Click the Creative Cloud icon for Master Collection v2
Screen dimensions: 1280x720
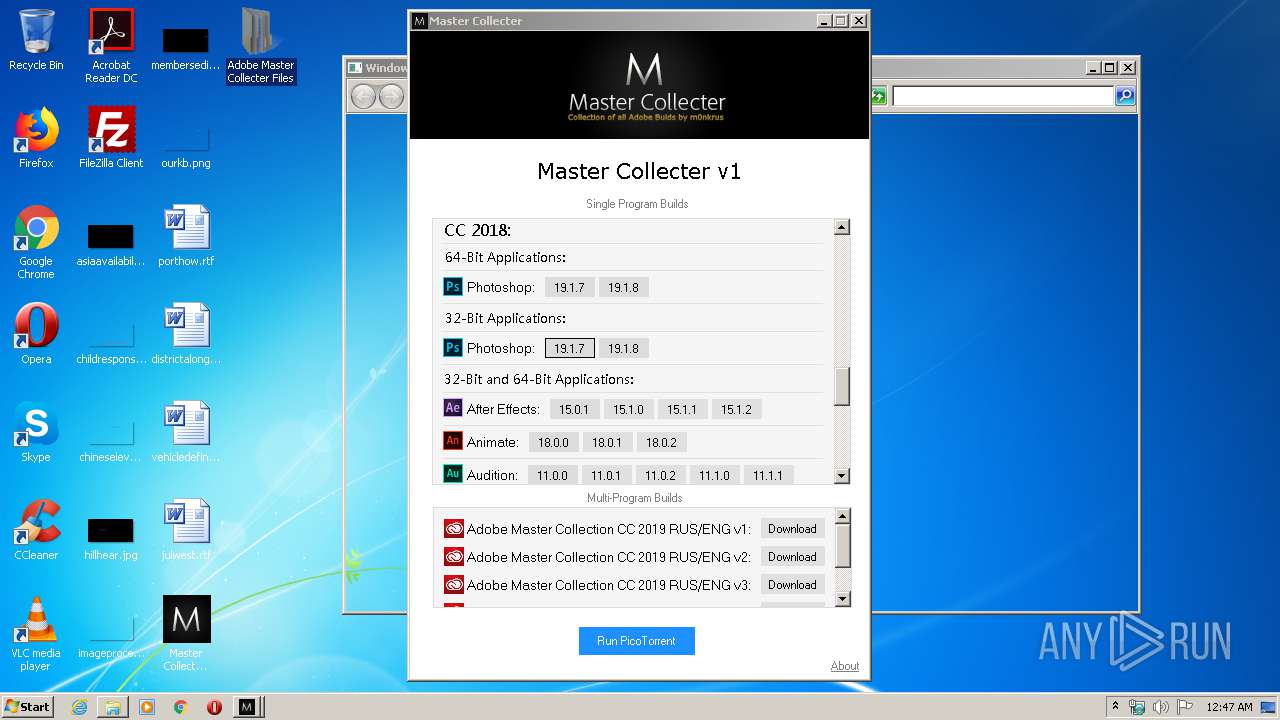(x=453, y=557)
